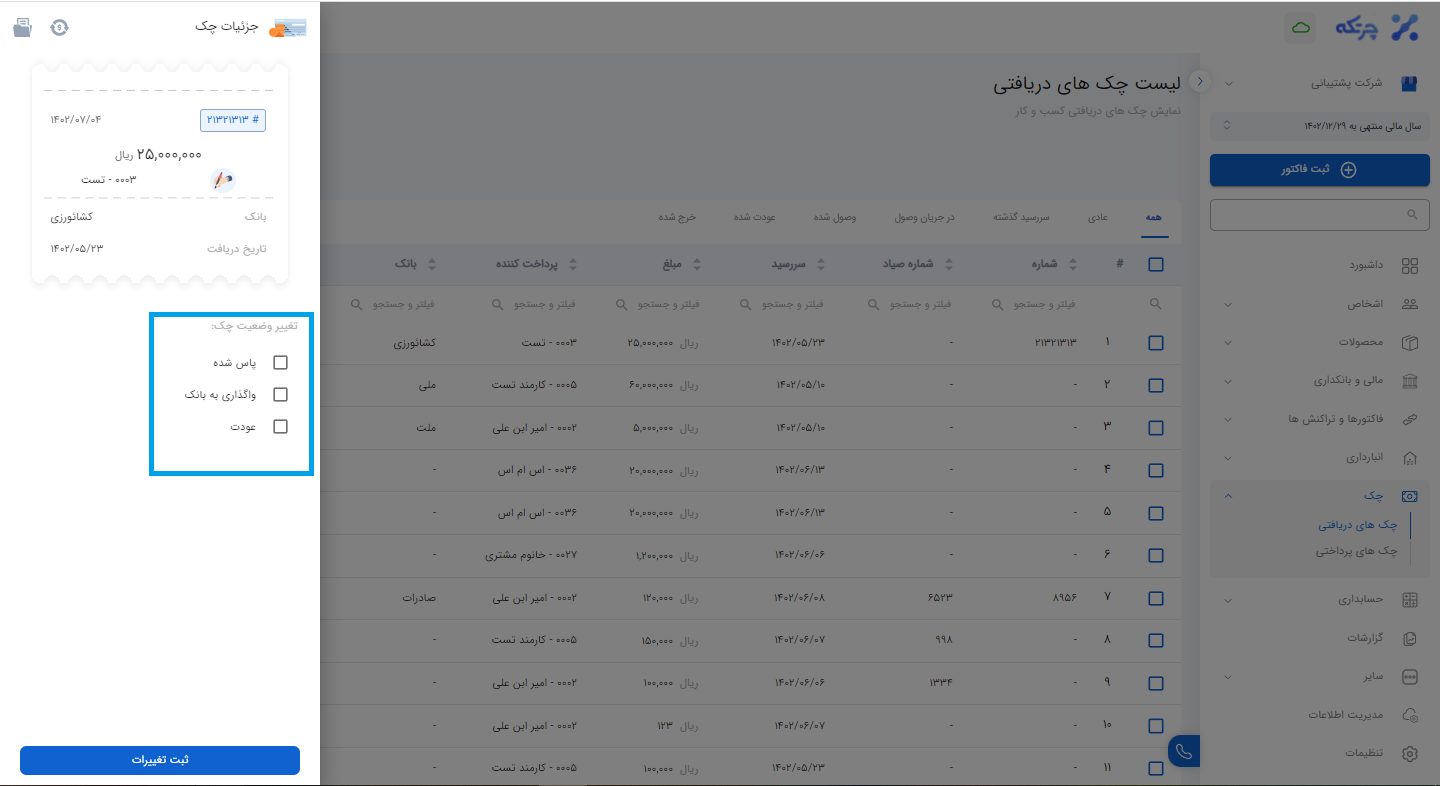The image size is (1440, 786).
Task: Expand the محصولات menu chevron
Action: pos(1228,342)
